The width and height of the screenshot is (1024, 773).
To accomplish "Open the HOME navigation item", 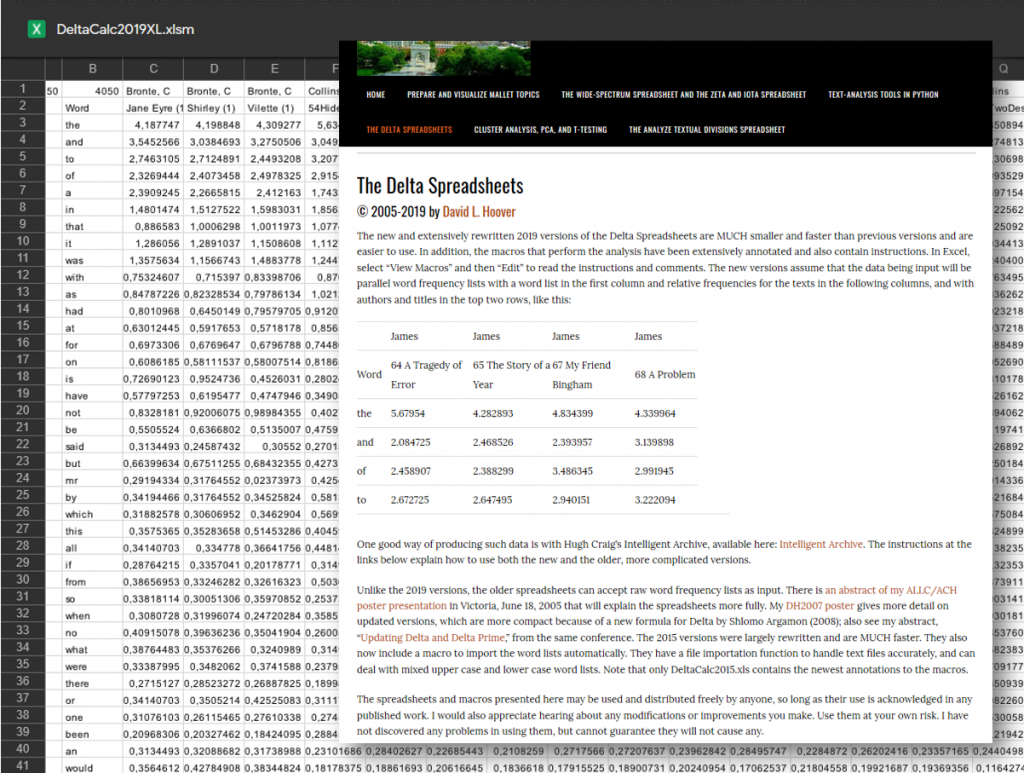I will tap(375, 94).
